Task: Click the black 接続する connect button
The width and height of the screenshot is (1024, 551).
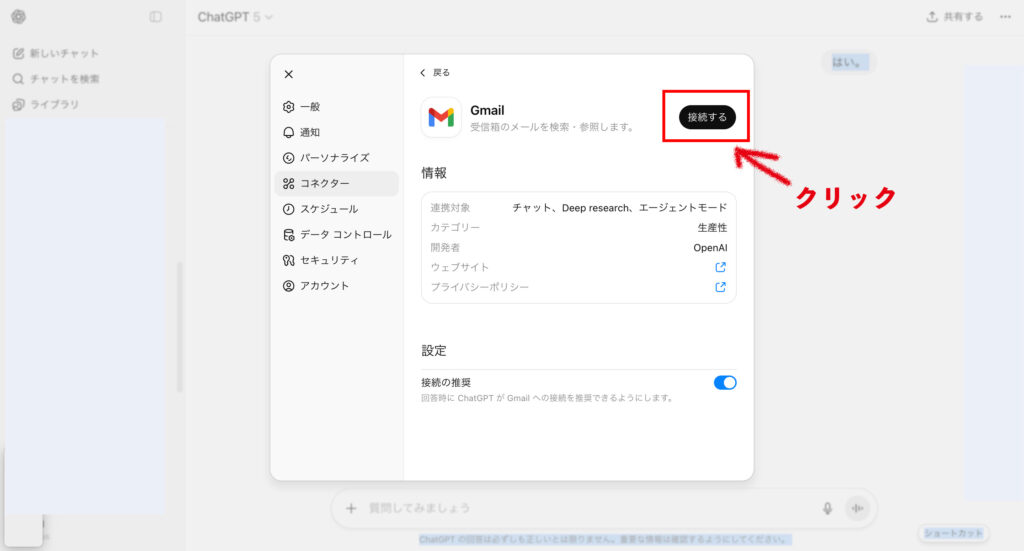Action: [x=707, y=117]
